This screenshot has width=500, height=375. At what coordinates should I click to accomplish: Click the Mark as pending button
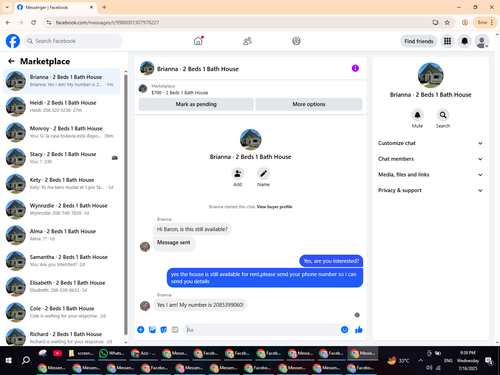click(x=196, y=104)
